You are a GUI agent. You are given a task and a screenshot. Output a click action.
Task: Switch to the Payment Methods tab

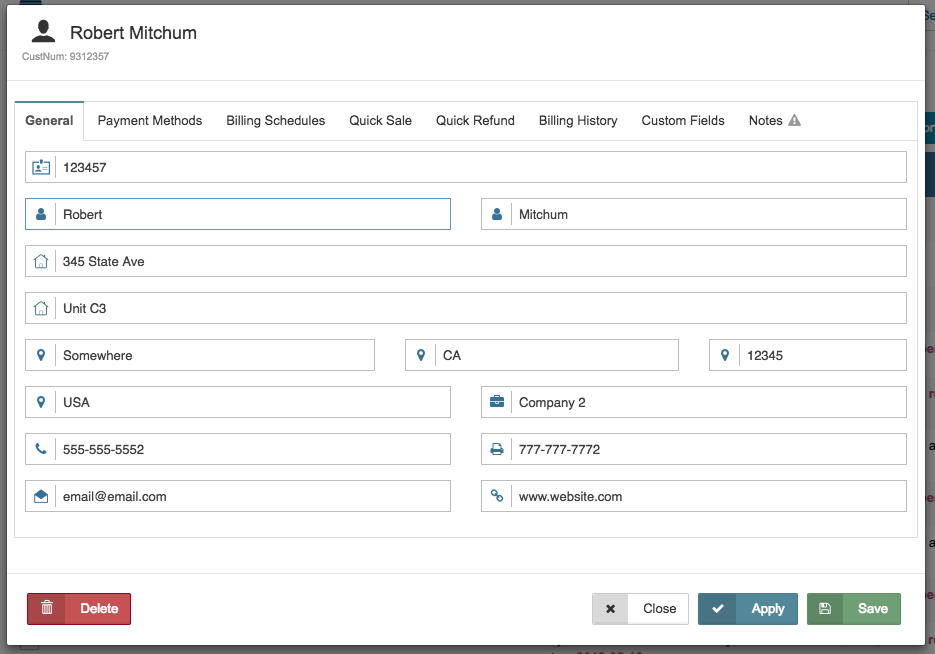[x=149, y=120]
